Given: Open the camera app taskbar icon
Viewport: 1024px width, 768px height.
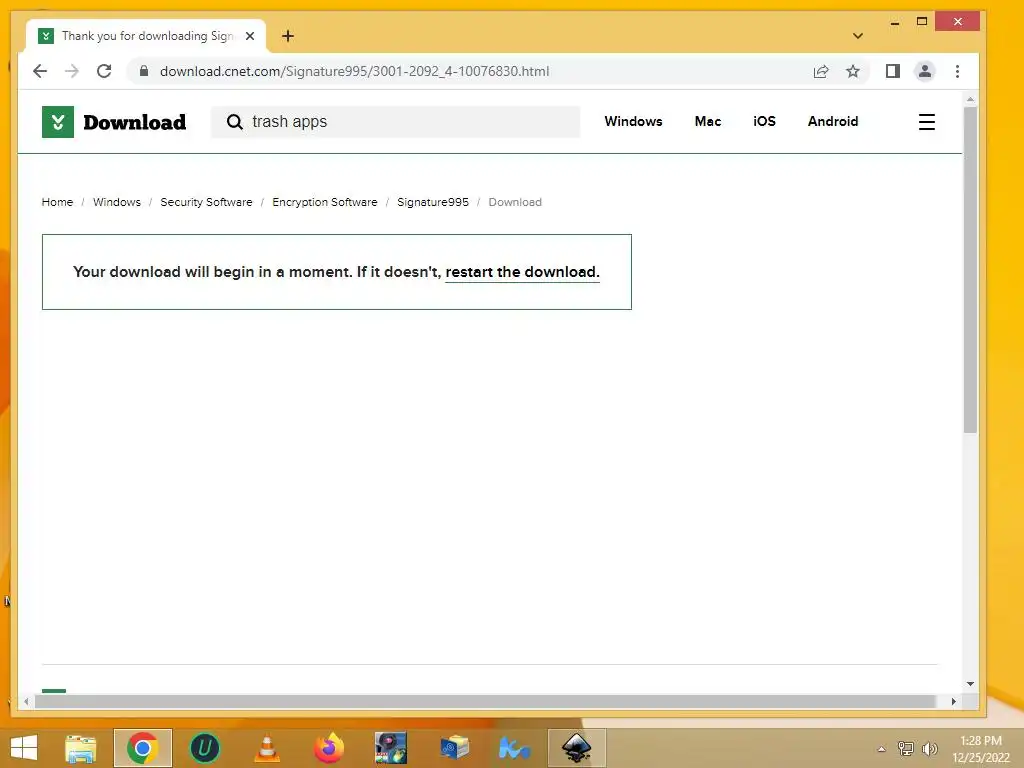Looking at the screenshot, I should [x=391, y=748].
